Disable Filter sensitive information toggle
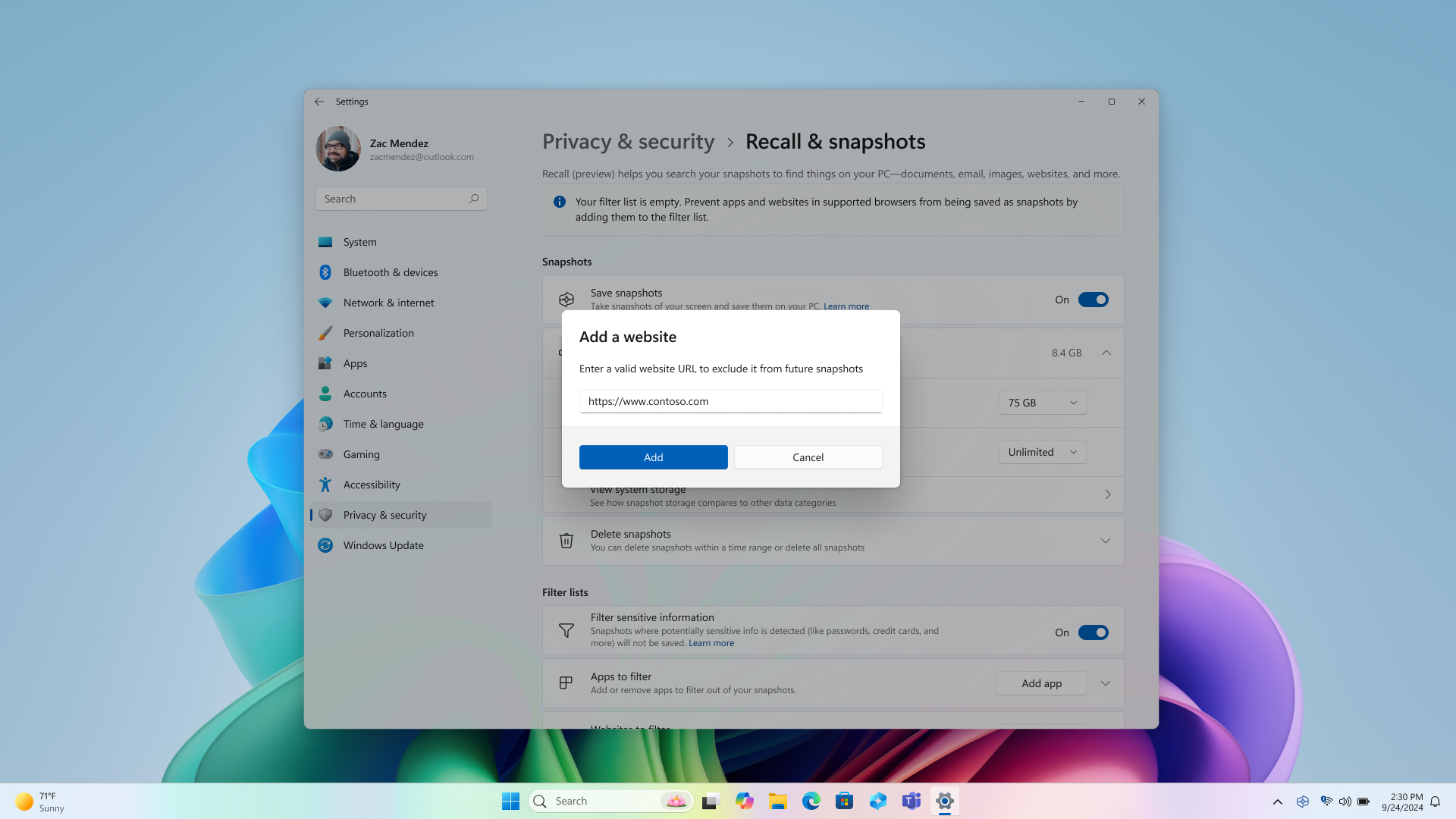 point(1093,632)
